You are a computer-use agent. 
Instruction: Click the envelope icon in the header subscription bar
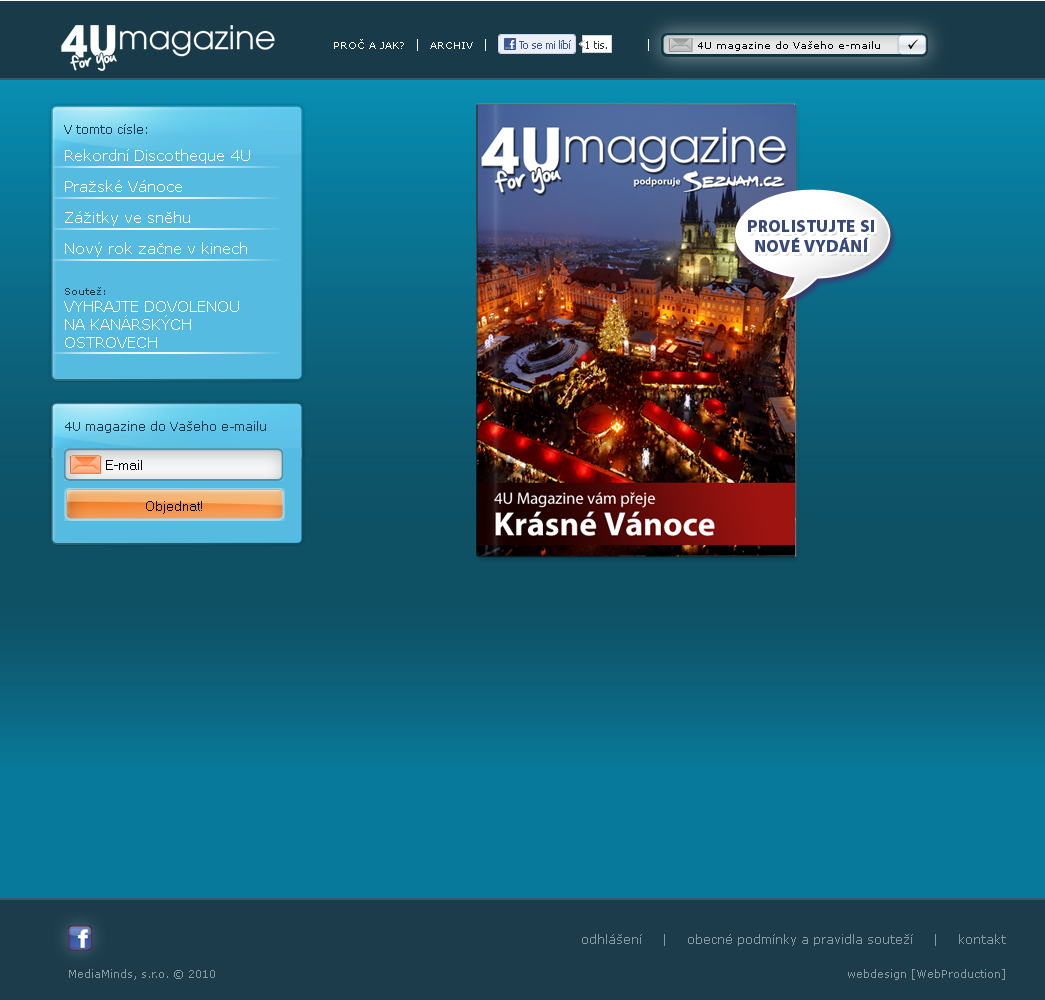682,44
